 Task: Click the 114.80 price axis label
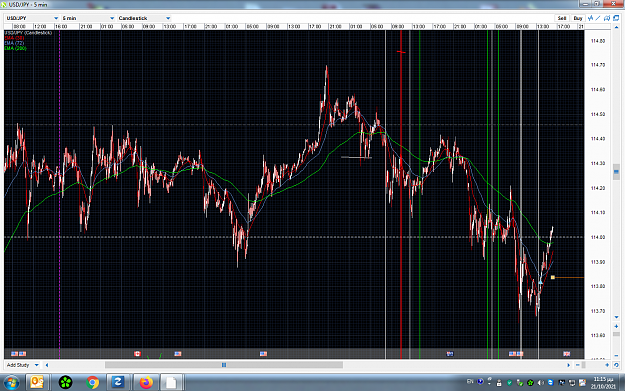598,41
